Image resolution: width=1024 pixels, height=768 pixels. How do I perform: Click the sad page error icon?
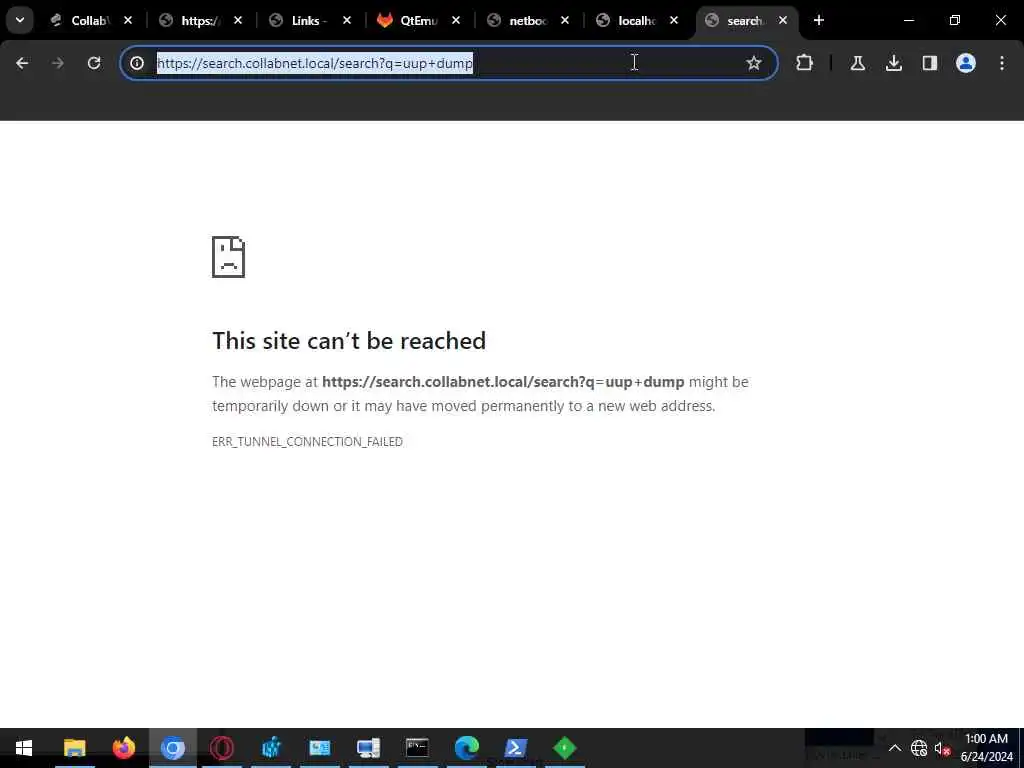click(x=229, y=257)
